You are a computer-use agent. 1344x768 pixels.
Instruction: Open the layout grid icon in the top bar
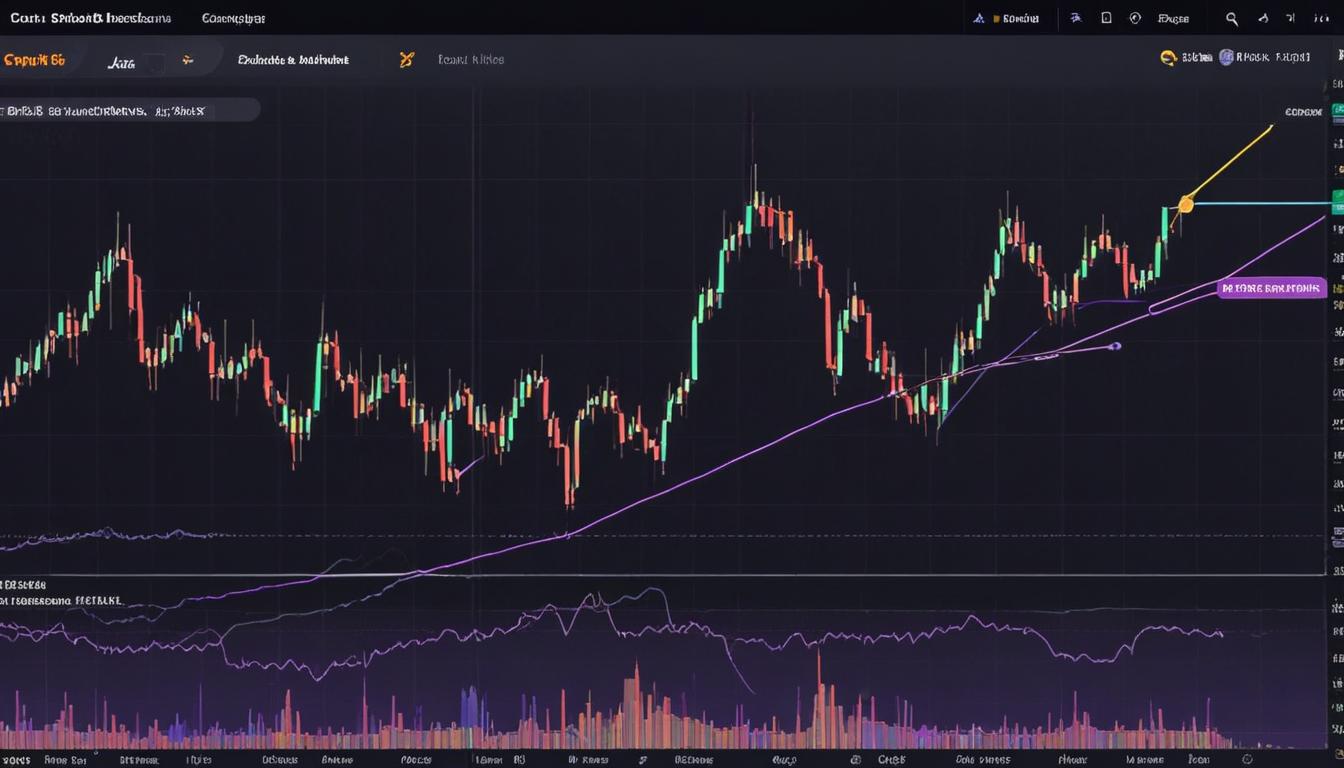(x=1288, y=18)
